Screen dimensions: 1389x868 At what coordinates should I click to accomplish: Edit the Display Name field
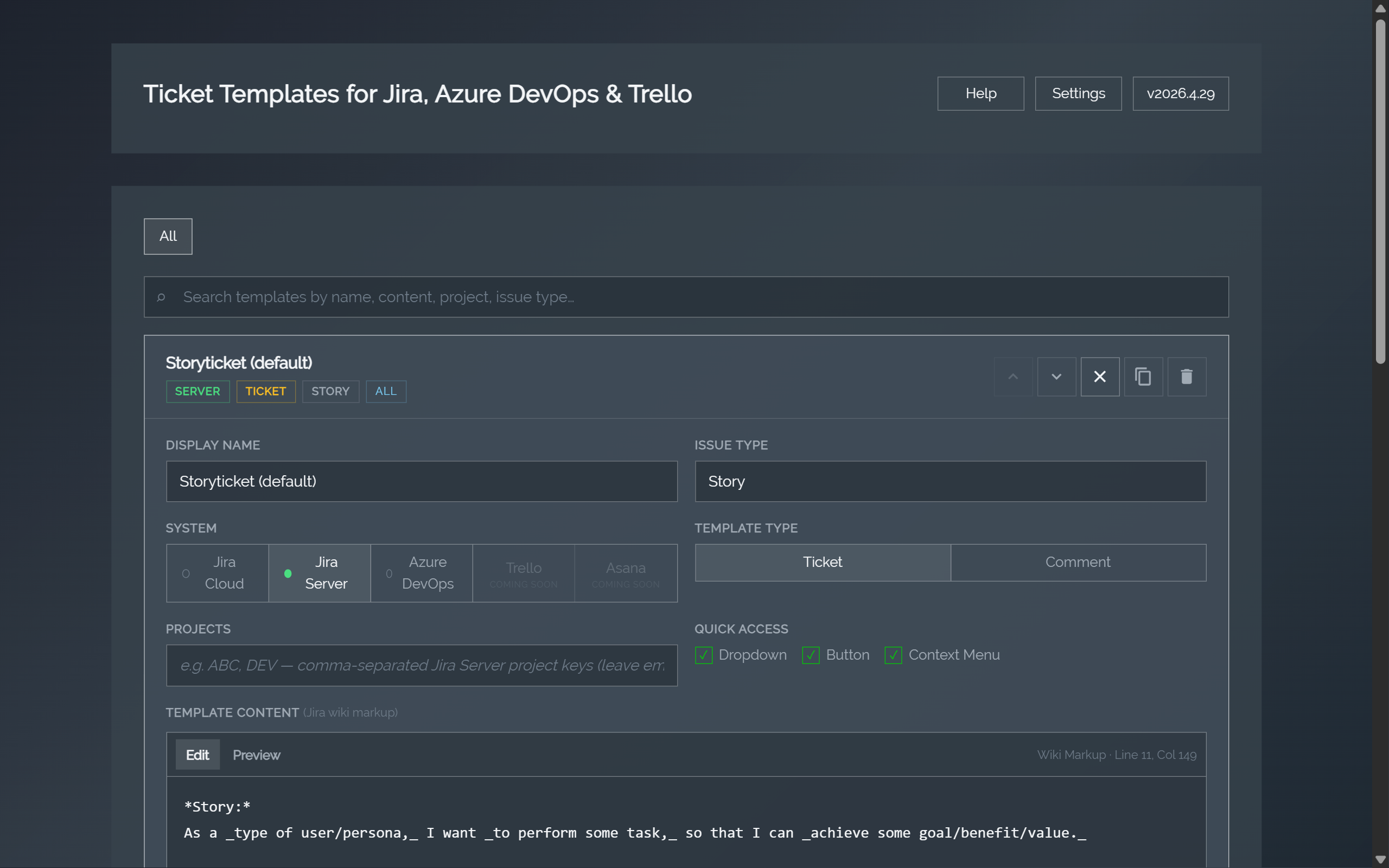coord(421,481)
